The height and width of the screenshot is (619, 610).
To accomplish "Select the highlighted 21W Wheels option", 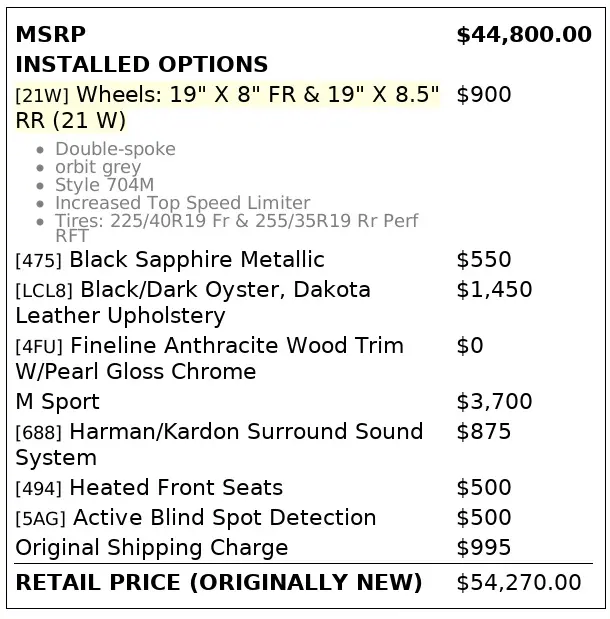I will (227, 107).
